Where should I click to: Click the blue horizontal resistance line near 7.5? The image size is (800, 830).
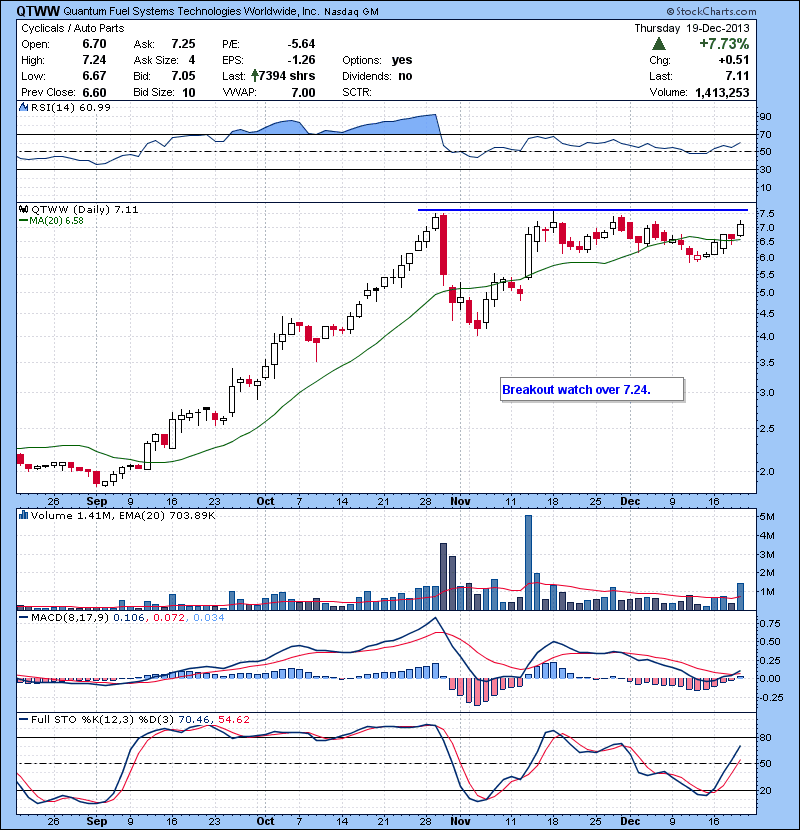582,210
